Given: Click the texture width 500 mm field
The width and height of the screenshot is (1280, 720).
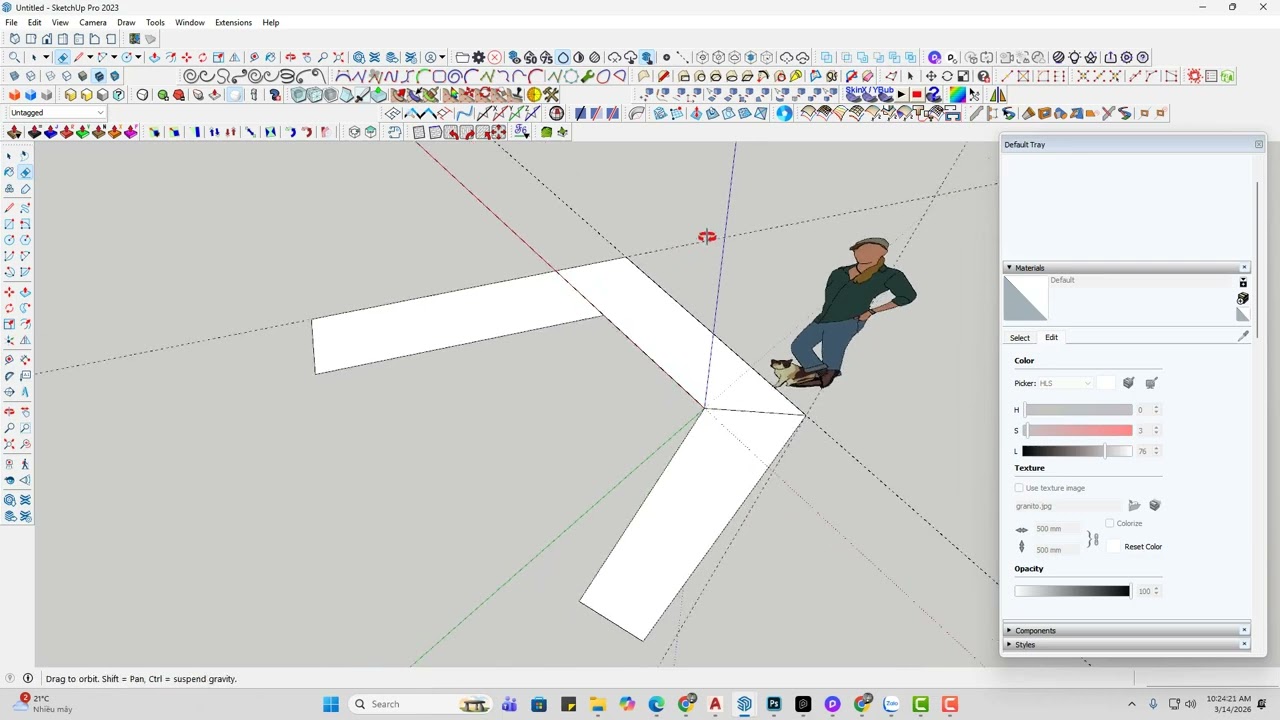Looking at the screenshot, I should (x=1058, y=528).
